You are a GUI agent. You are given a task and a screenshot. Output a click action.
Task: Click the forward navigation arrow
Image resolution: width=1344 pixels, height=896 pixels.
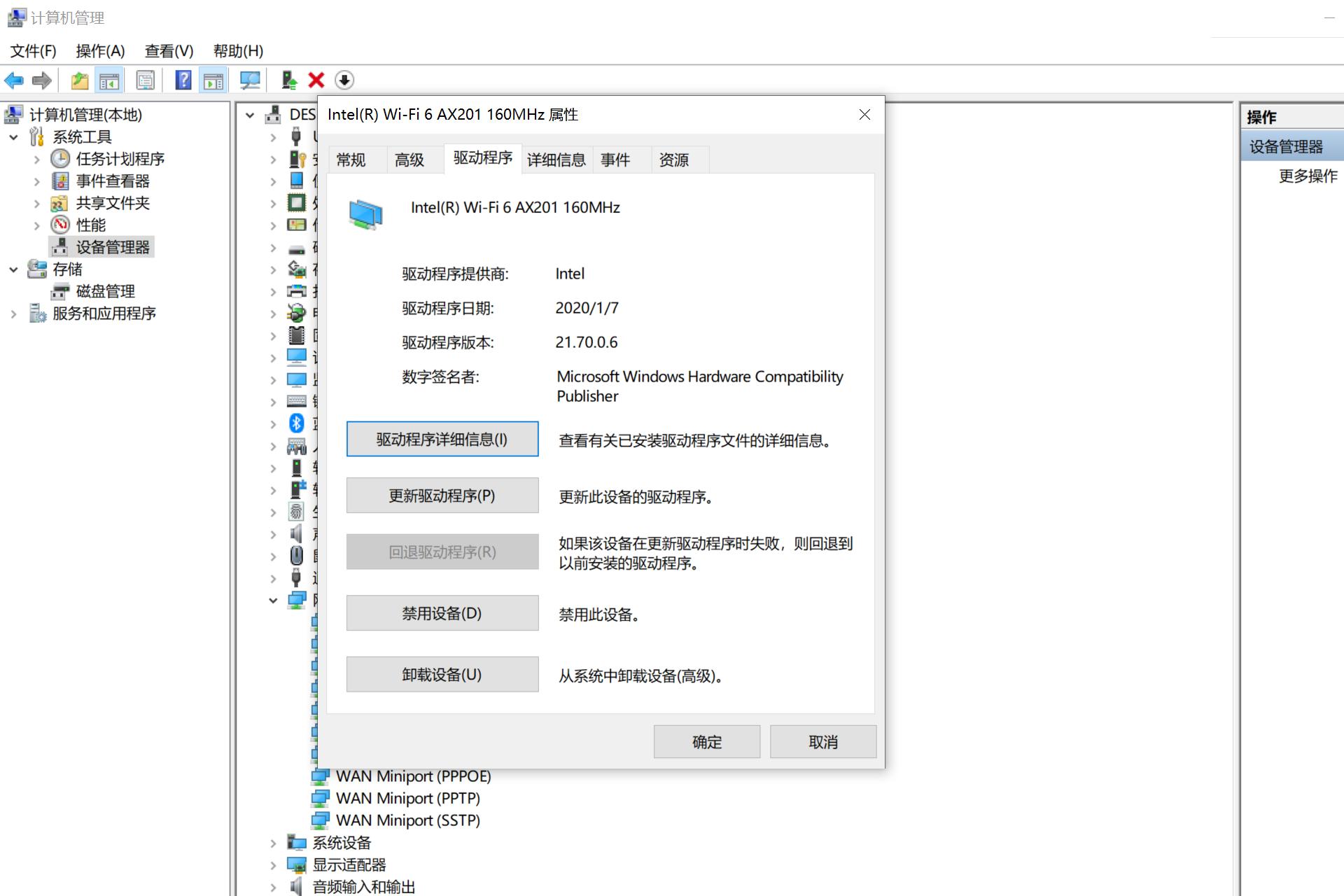[41, 80]
